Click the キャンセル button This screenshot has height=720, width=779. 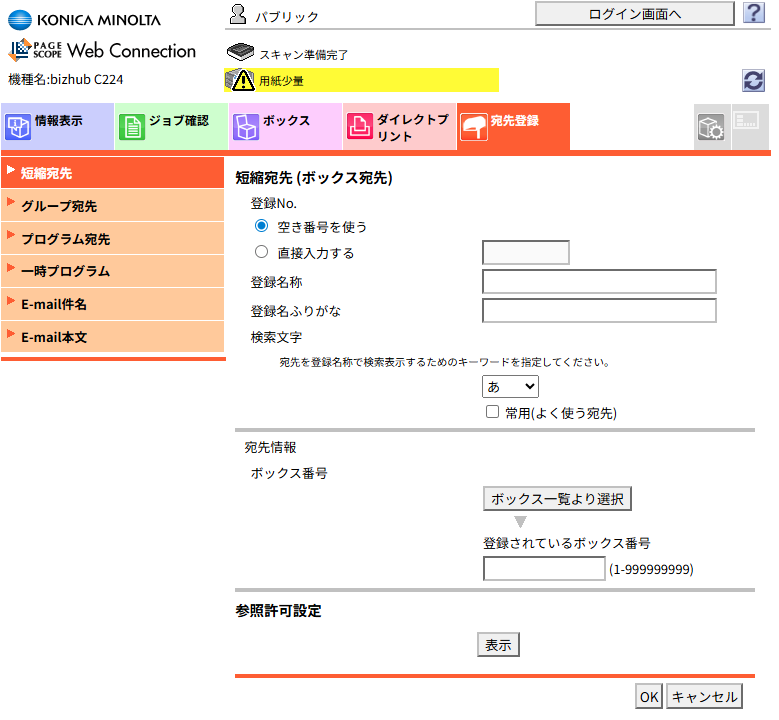(704, 697)
